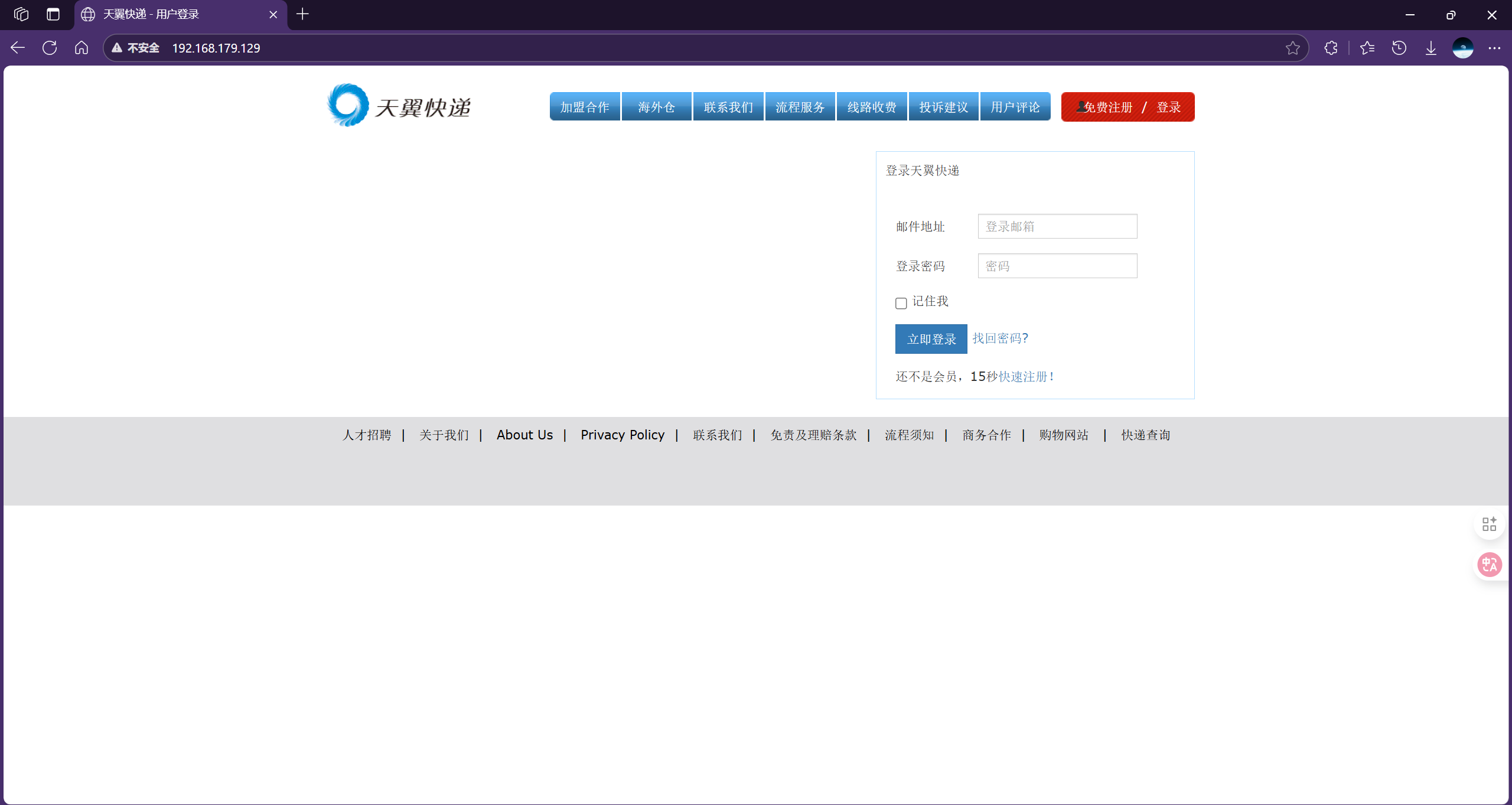Image resolution: width=1512 pixels, height=805 pixels.
Task: Open browser settings ellipsis menu
Action: click(1495, 48)
